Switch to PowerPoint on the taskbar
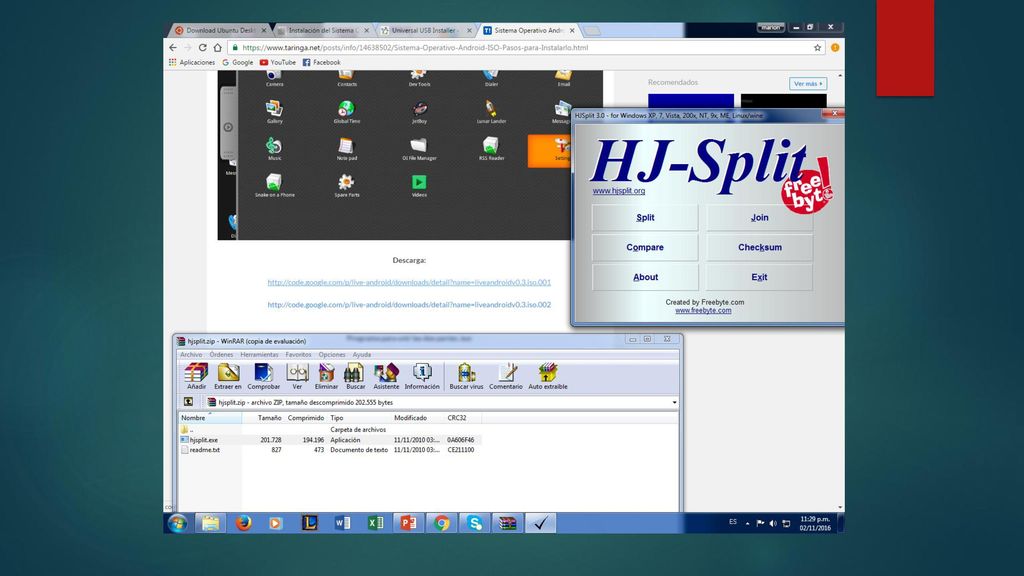The width and height of the screenshot is (1024, 576). (409, 523)
